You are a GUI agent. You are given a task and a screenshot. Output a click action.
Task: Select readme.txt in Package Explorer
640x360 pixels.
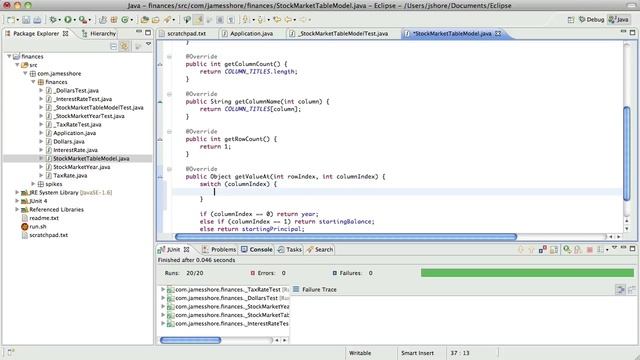(x=44, y=218)
